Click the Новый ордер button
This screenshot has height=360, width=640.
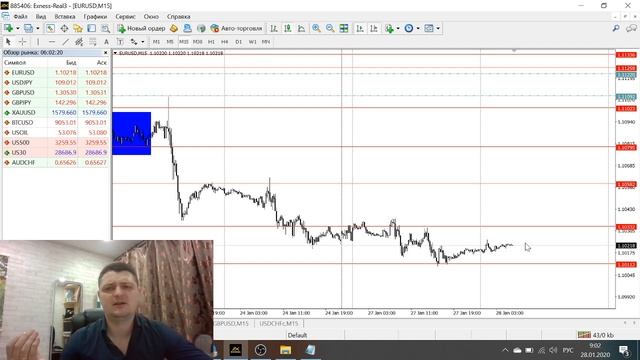141,28
